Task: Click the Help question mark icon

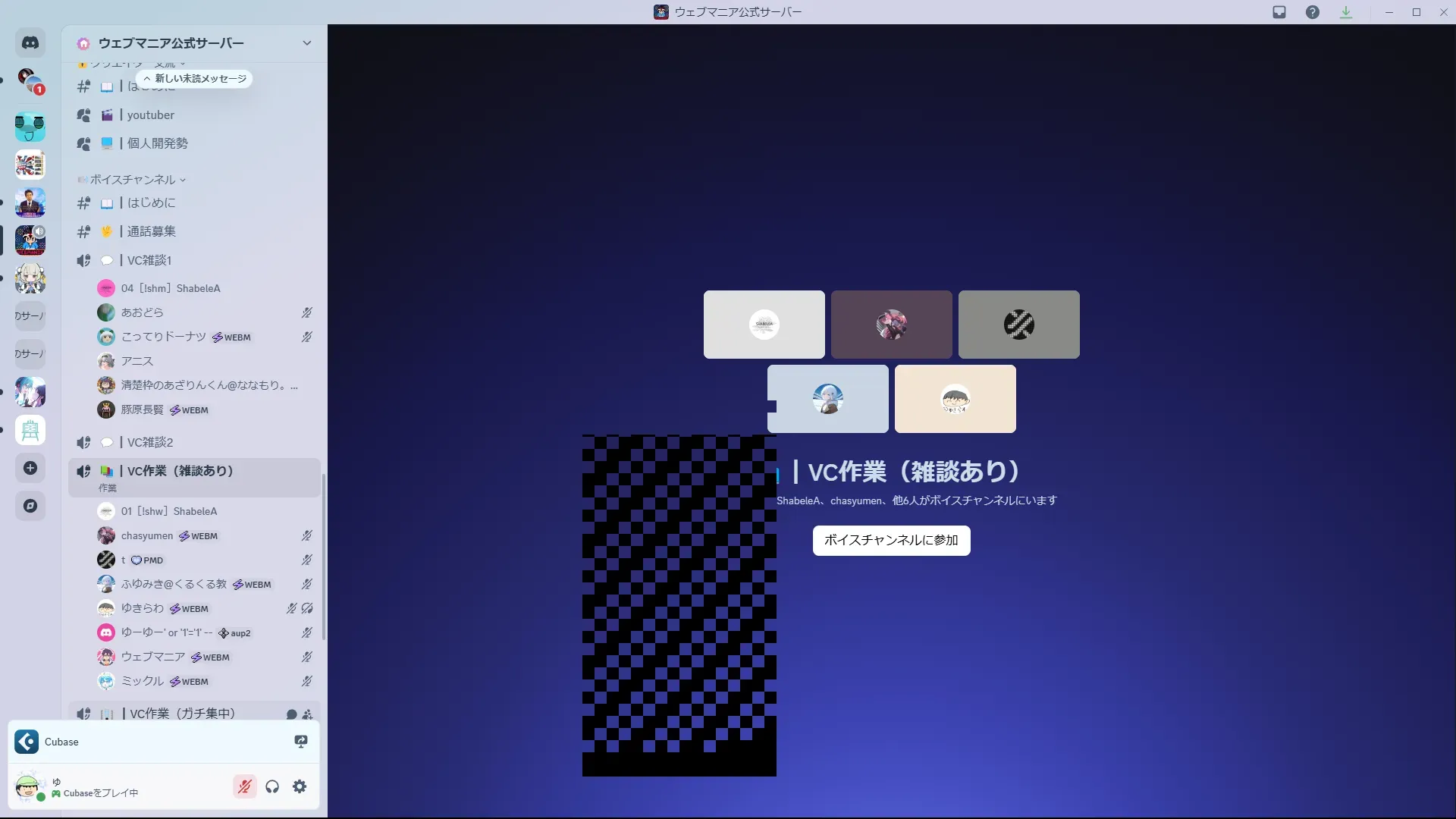Action: pos(1313,12)
